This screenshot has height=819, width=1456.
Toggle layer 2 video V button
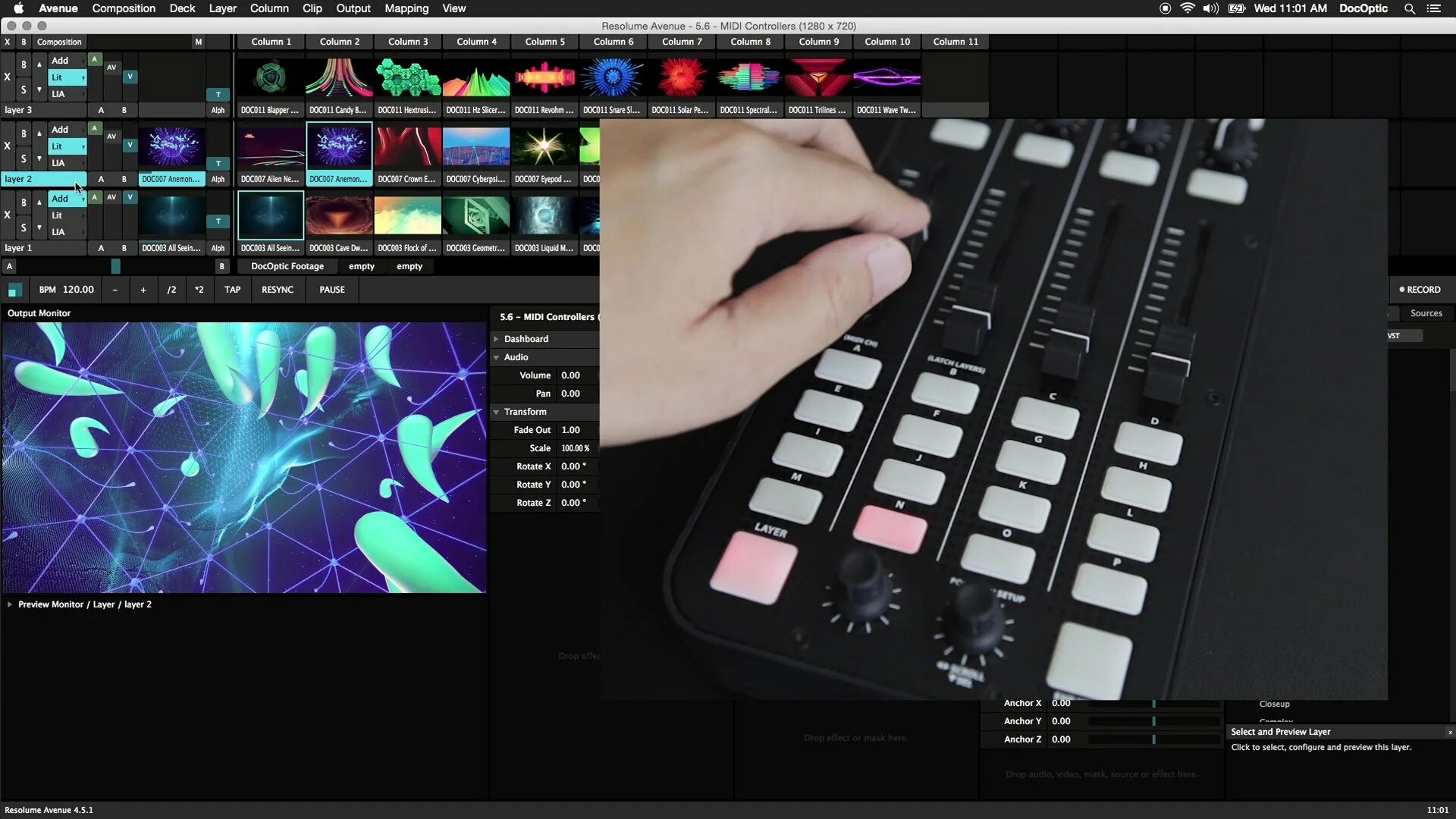pos(130,145)
